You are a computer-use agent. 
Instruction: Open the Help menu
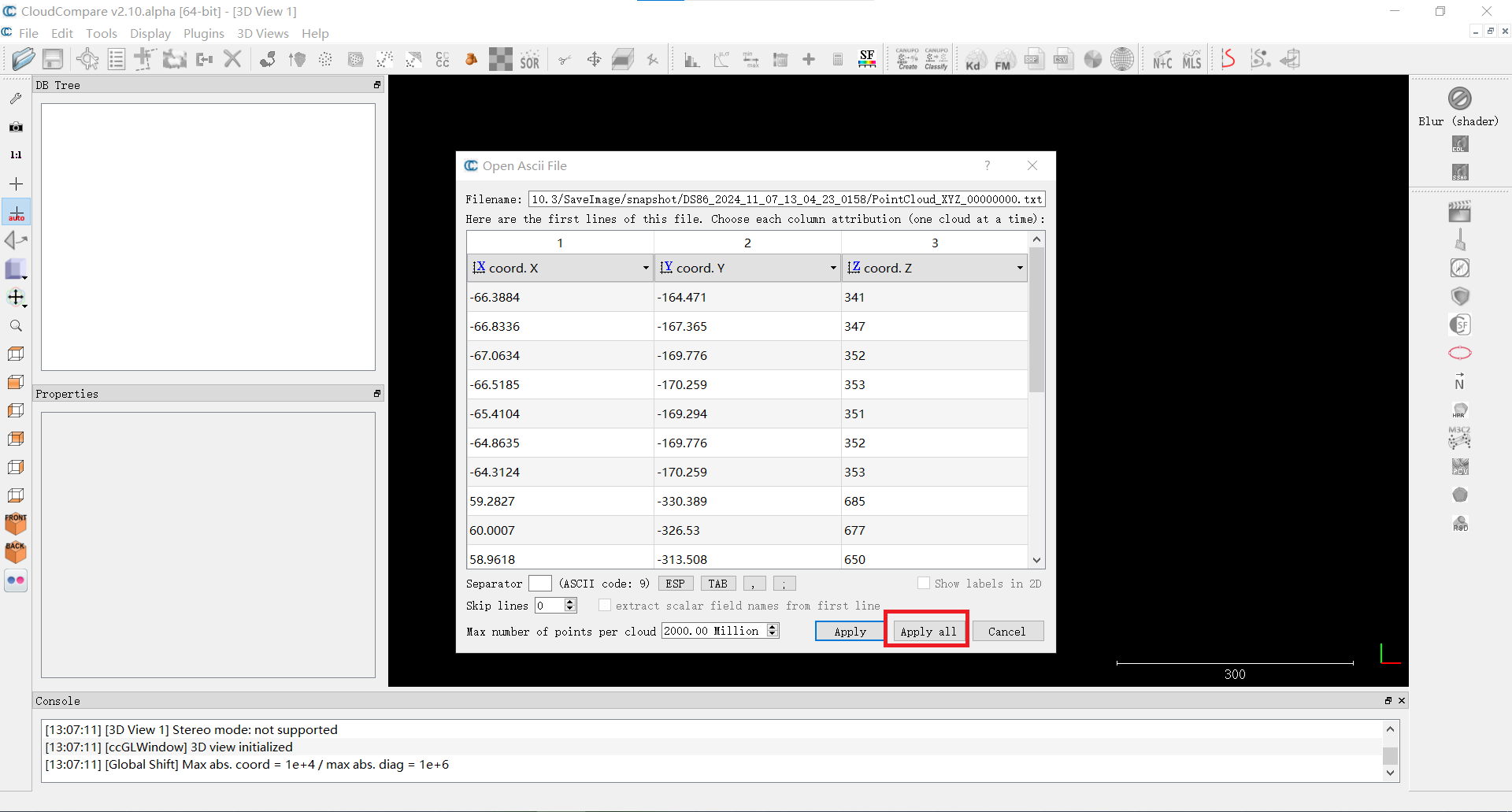(315, 33)
